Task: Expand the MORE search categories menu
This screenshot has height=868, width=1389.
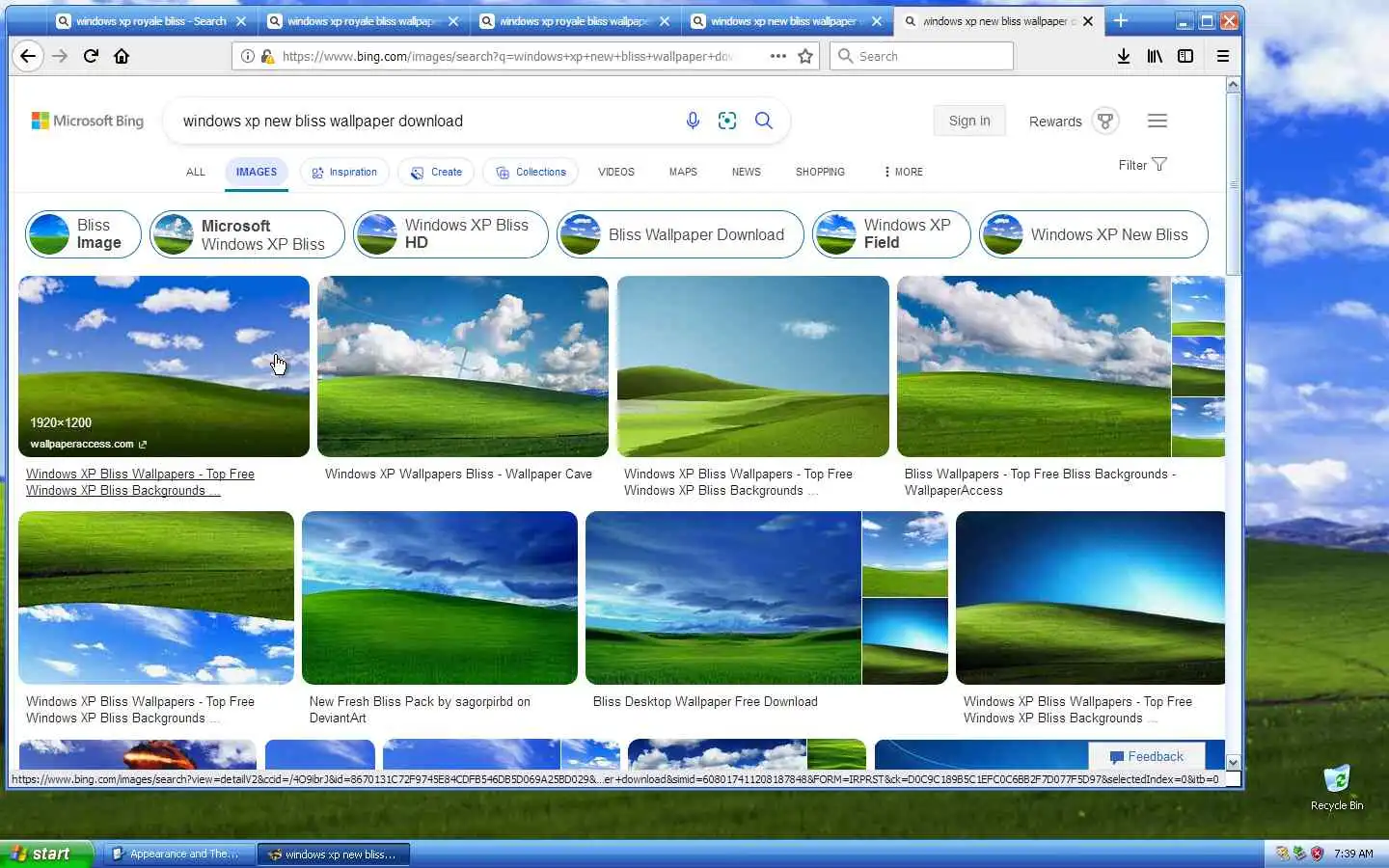Action: 904,172
